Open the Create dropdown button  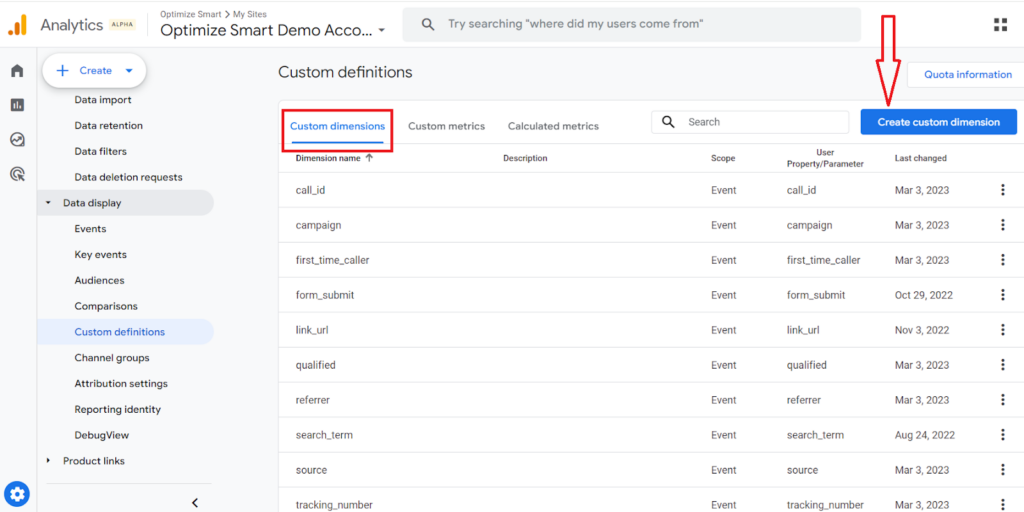[x=94, y=71]
